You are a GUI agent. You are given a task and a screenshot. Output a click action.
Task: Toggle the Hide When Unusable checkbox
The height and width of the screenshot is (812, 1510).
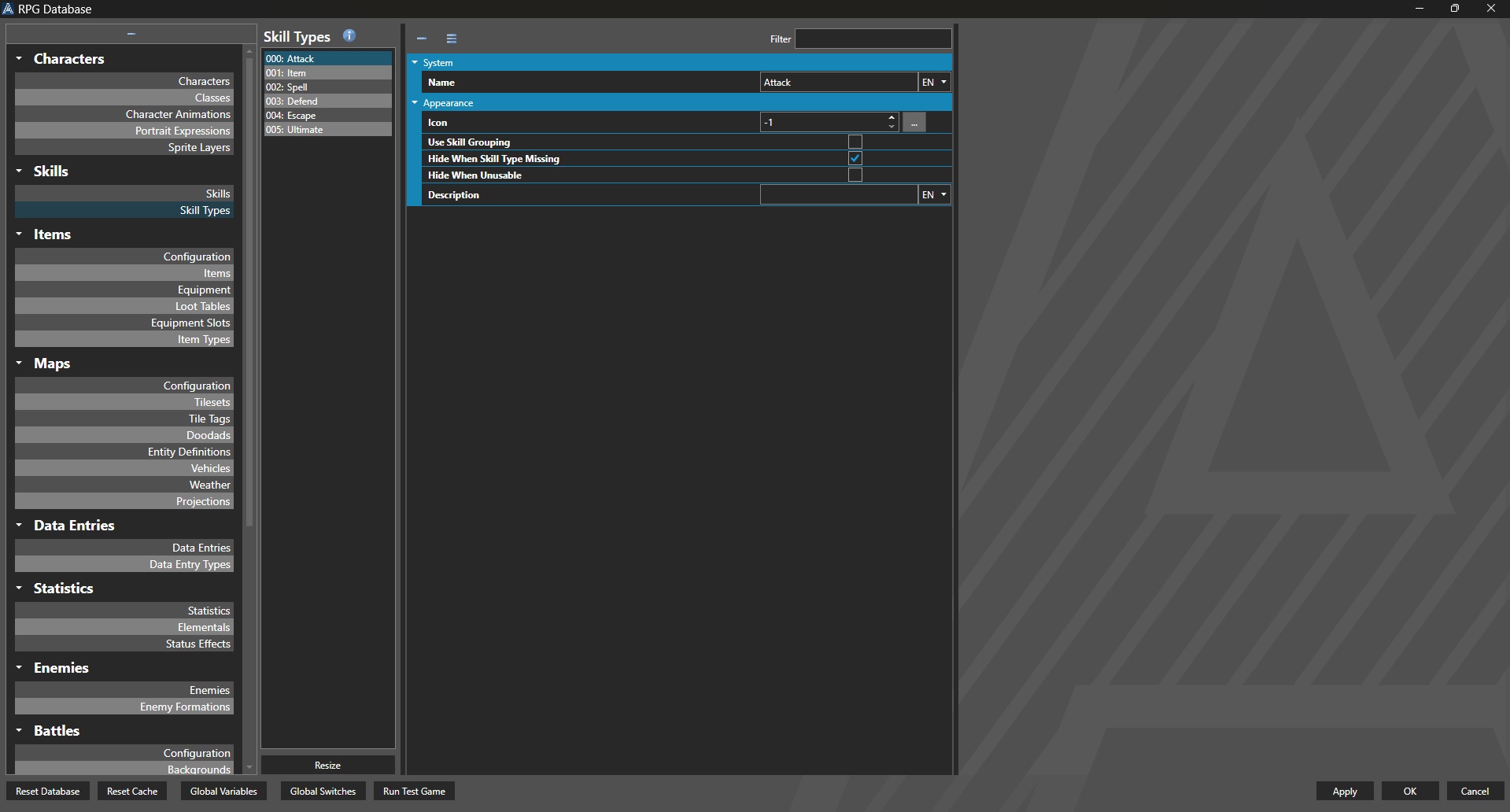855,175
